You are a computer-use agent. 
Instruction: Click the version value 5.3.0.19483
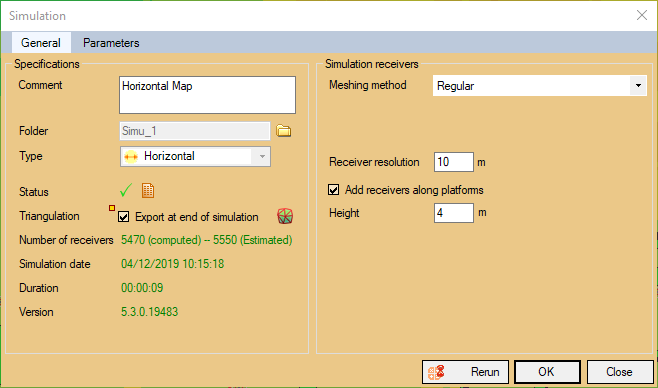coord(149,312)
